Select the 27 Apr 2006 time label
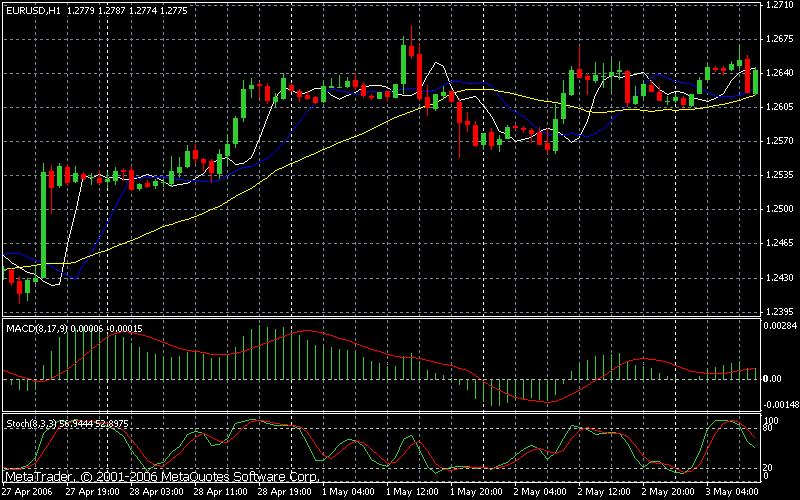This screenshot has width=800, height=500. [27, 493]
